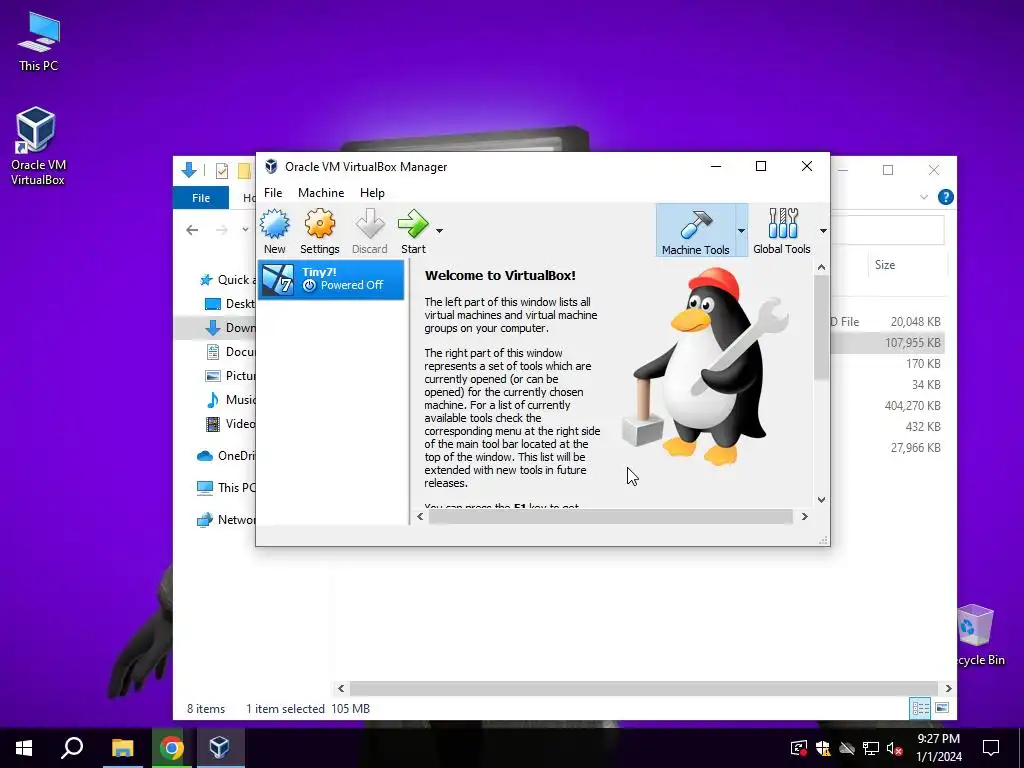Image resolution: width=1024 pixels, height=768 pixels.
Task: Select the Recycle Bin desktop icon
Action: [977, 635]
